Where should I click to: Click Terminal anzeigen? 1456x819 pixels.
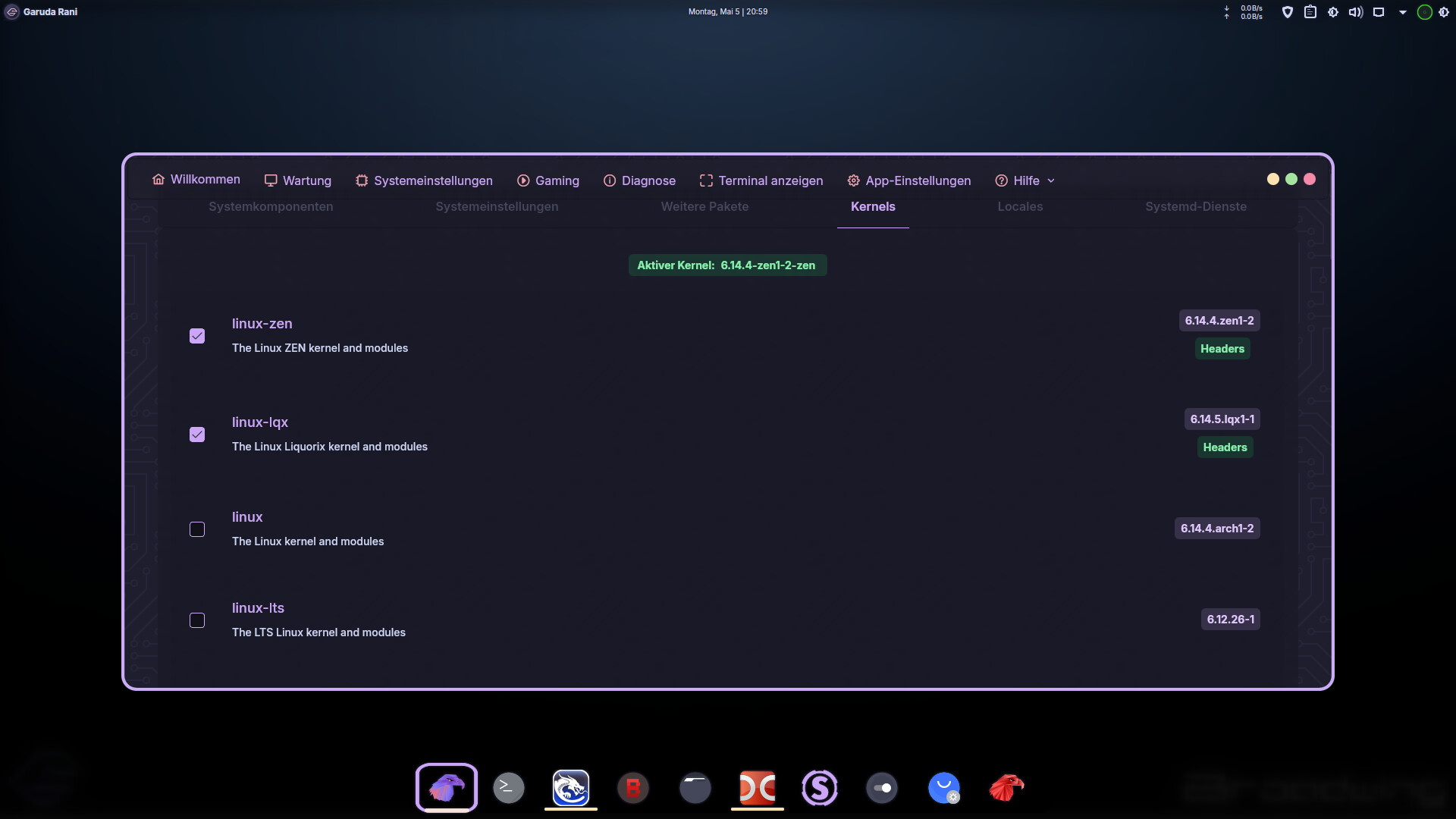761,180
